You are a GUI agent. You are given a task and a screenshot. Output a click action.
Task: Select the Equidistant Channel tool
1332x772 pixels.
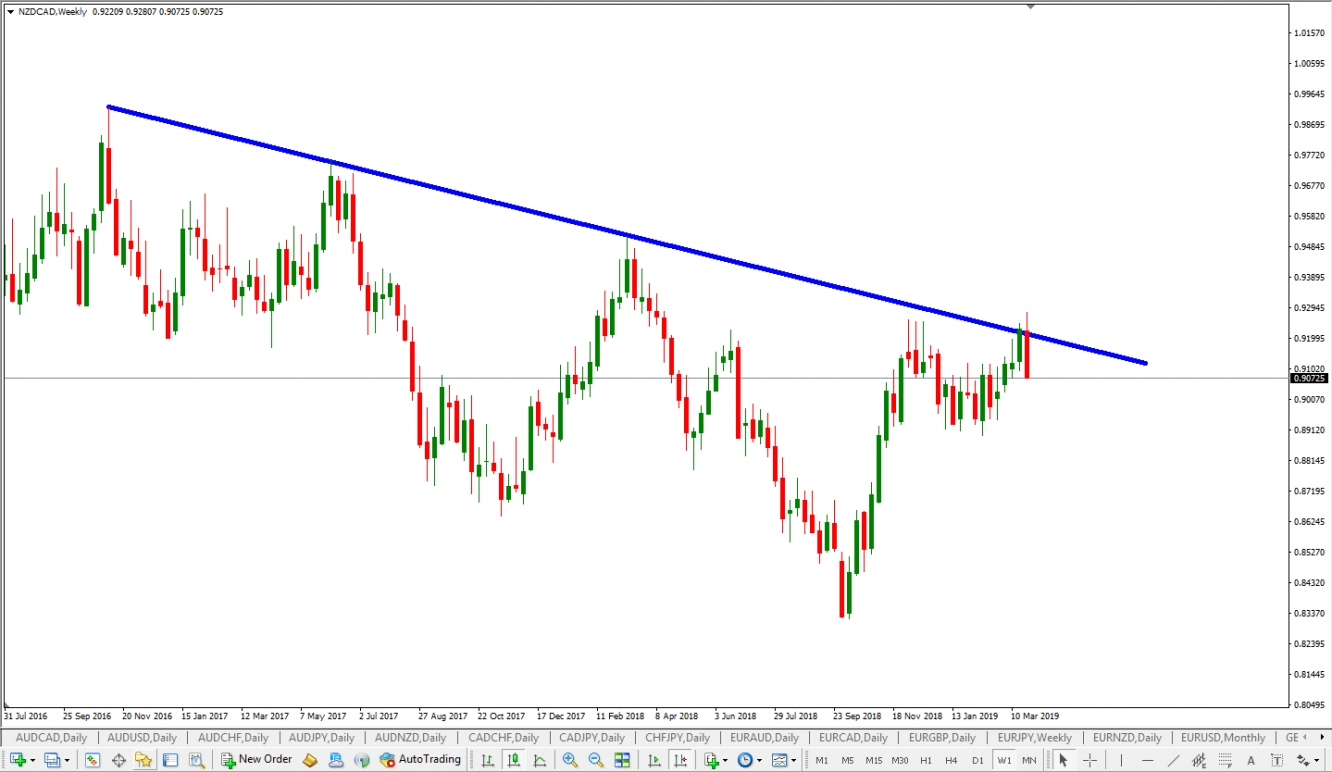pyautogui.click(x=1199, y=760)
